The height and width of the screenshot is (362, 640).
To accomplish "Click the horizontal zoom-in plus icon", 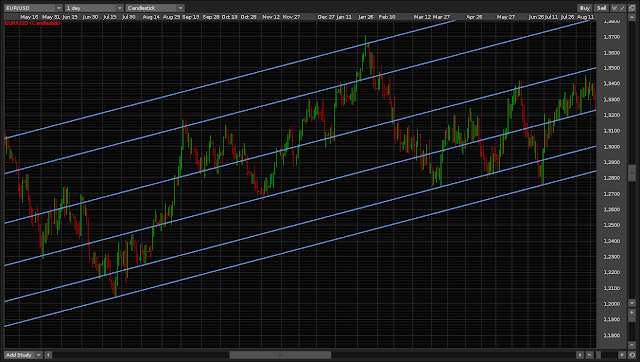I will tap(622, 355).
